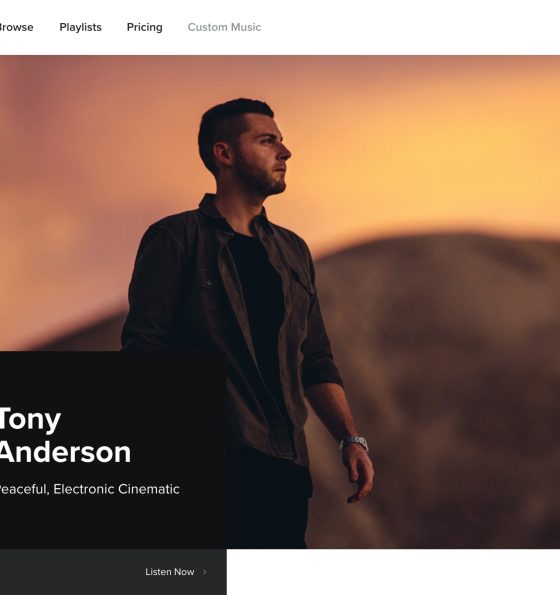Click the word Electronic in the subtitle
This screenshot has width=560, height=600.
pos(83,489)
